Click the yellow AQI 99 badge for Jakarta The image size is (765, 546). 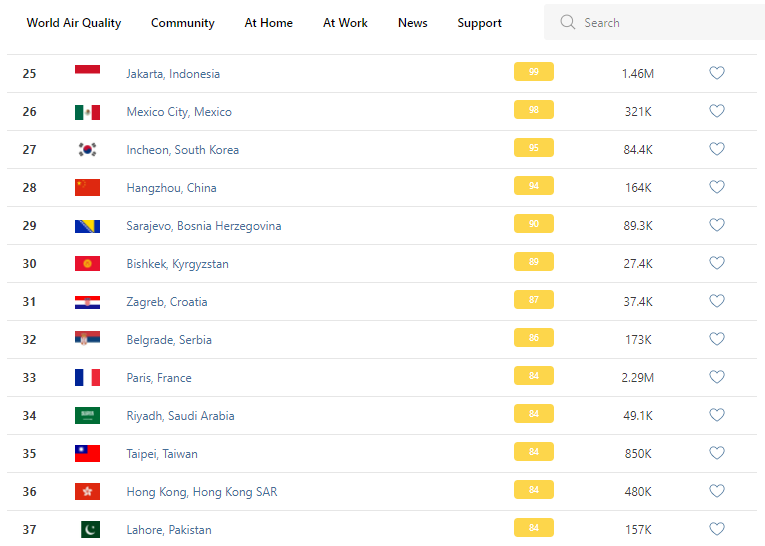[x=533, y=72]
